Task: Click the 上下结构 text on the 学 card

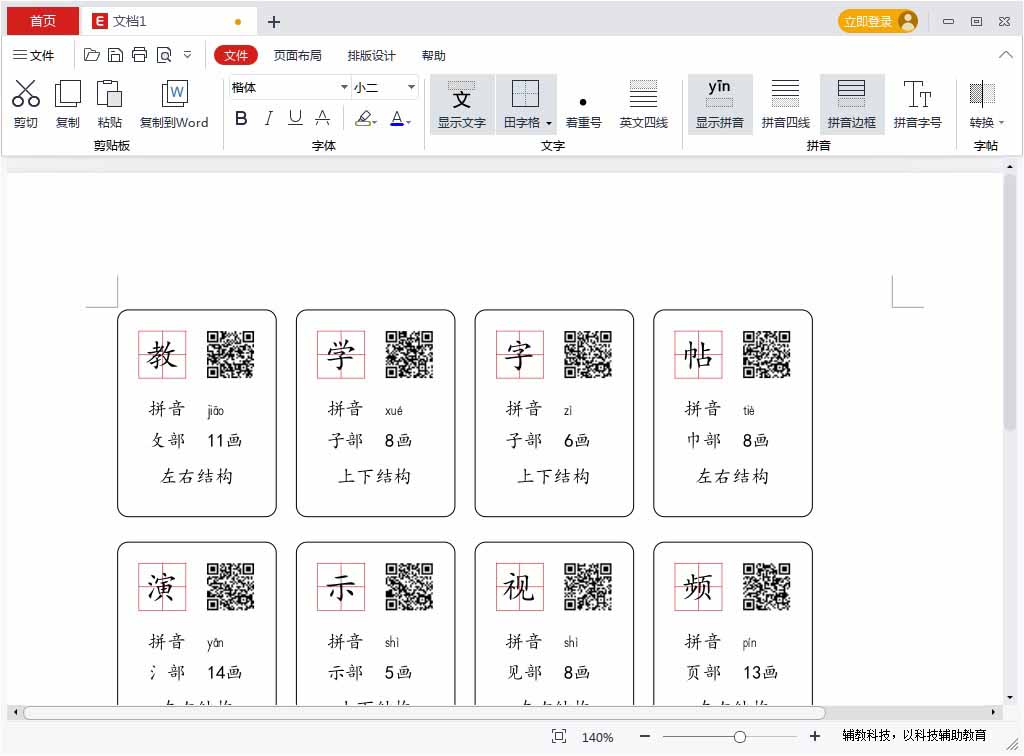Action: coord(375,476)
